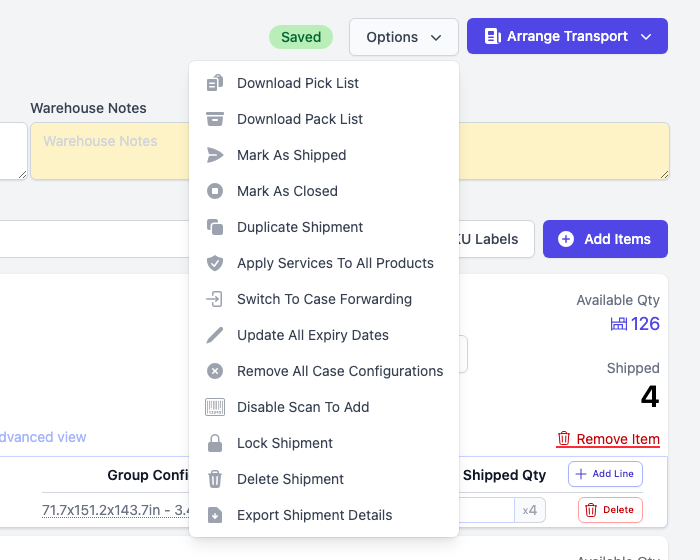
Task: Click the Add Items button
Action: click(x=605, y=239)
